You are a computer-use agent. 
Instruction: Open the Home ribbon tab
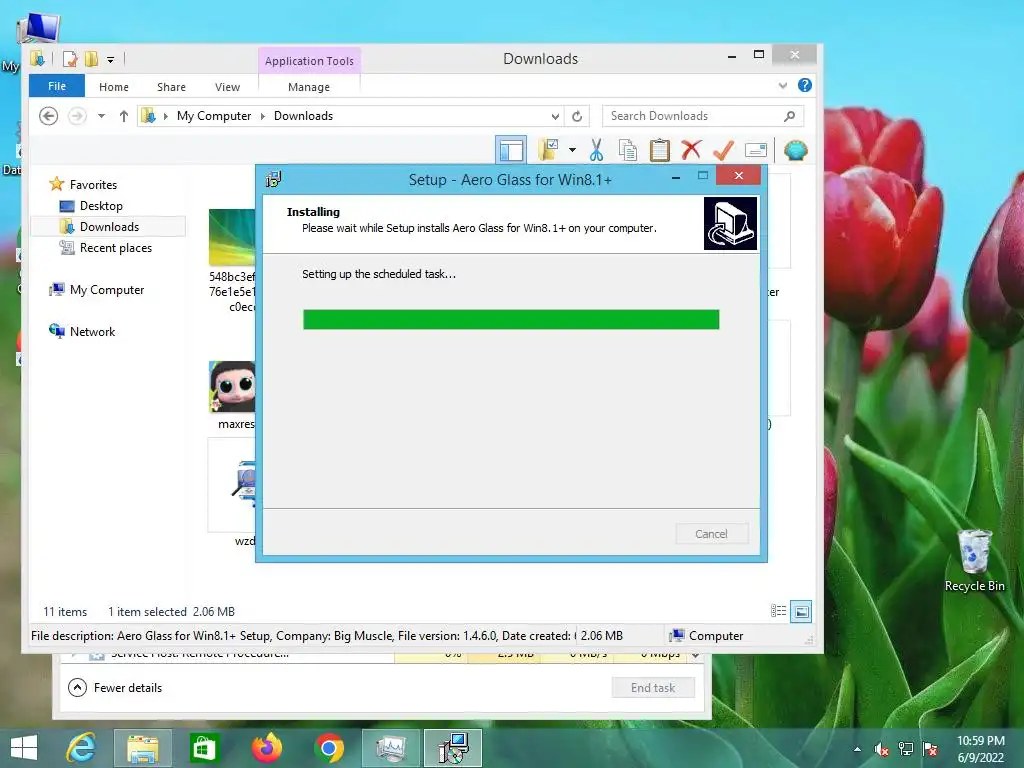[x=114, y=87]
